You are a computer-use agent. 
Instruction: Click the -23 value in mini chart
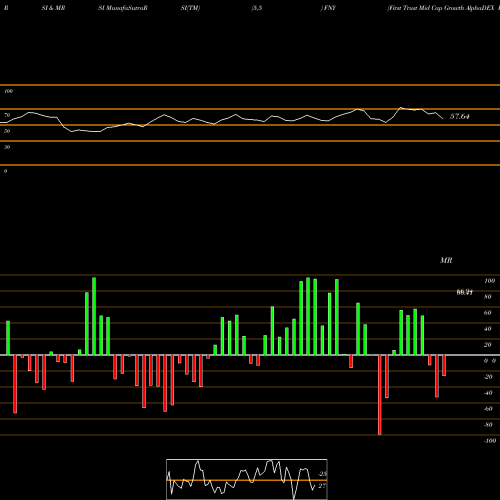pos(323,474)
